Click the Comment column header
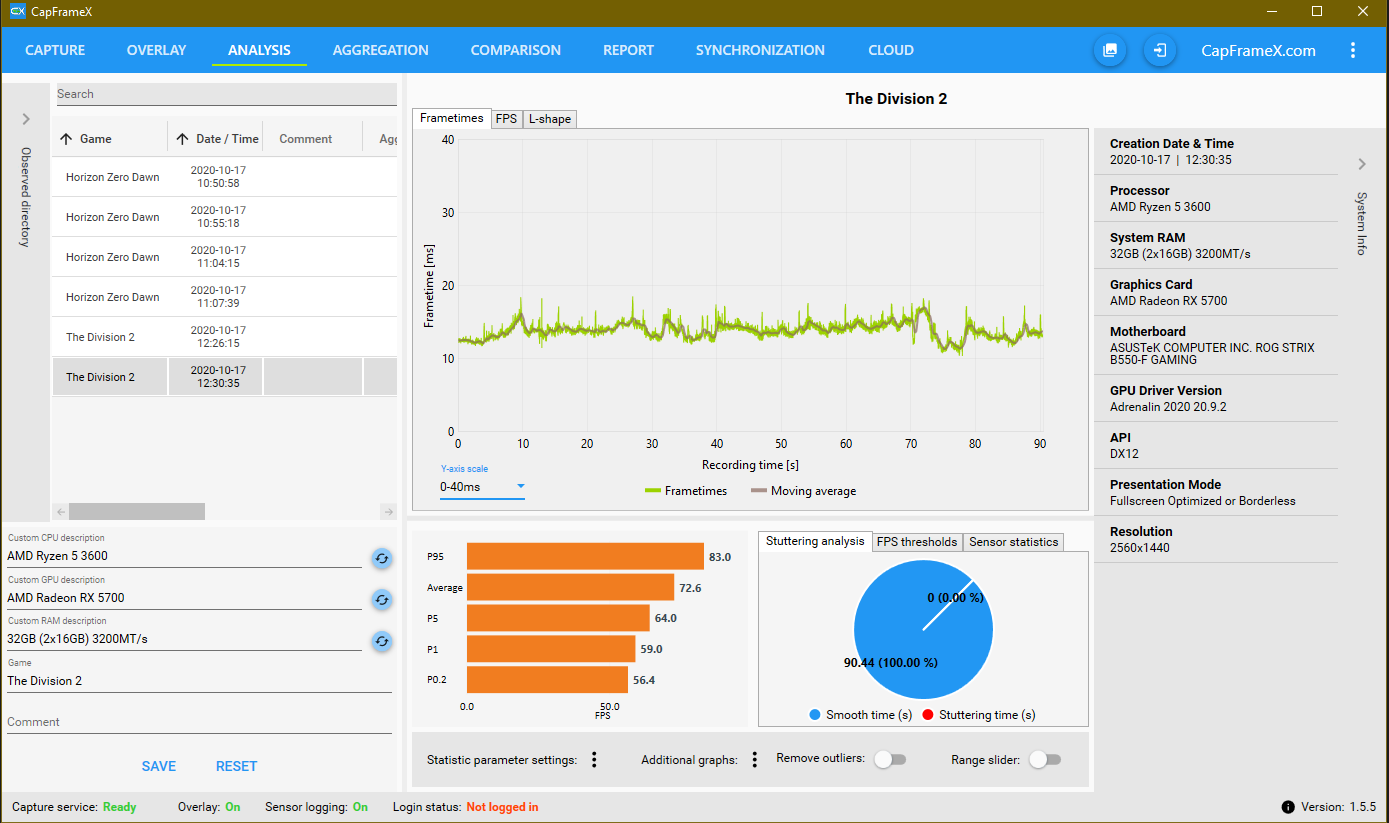 coord(306,139)
